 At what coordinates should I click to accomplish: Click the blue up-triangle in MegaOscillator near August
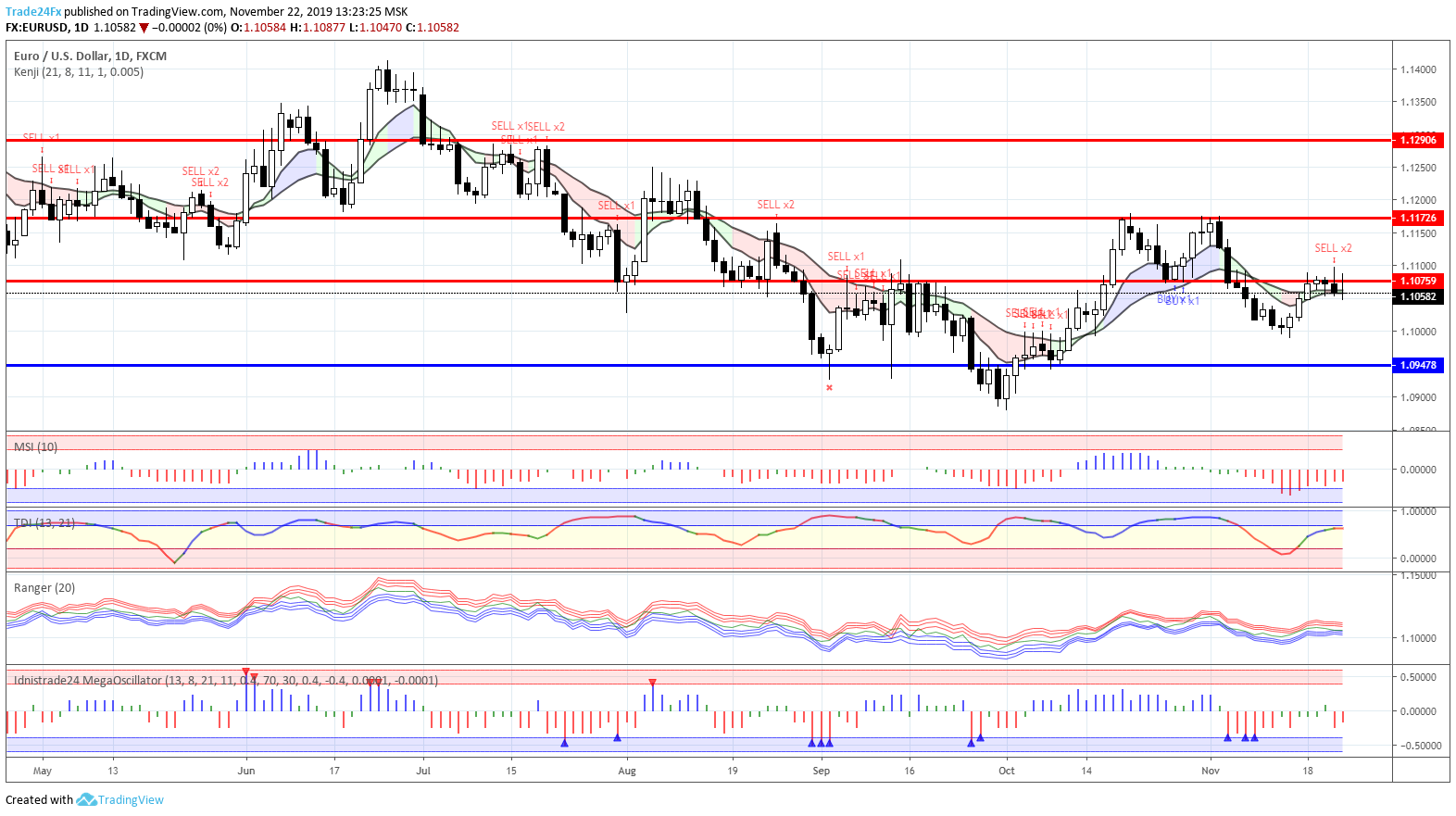(x=617, y=737)
